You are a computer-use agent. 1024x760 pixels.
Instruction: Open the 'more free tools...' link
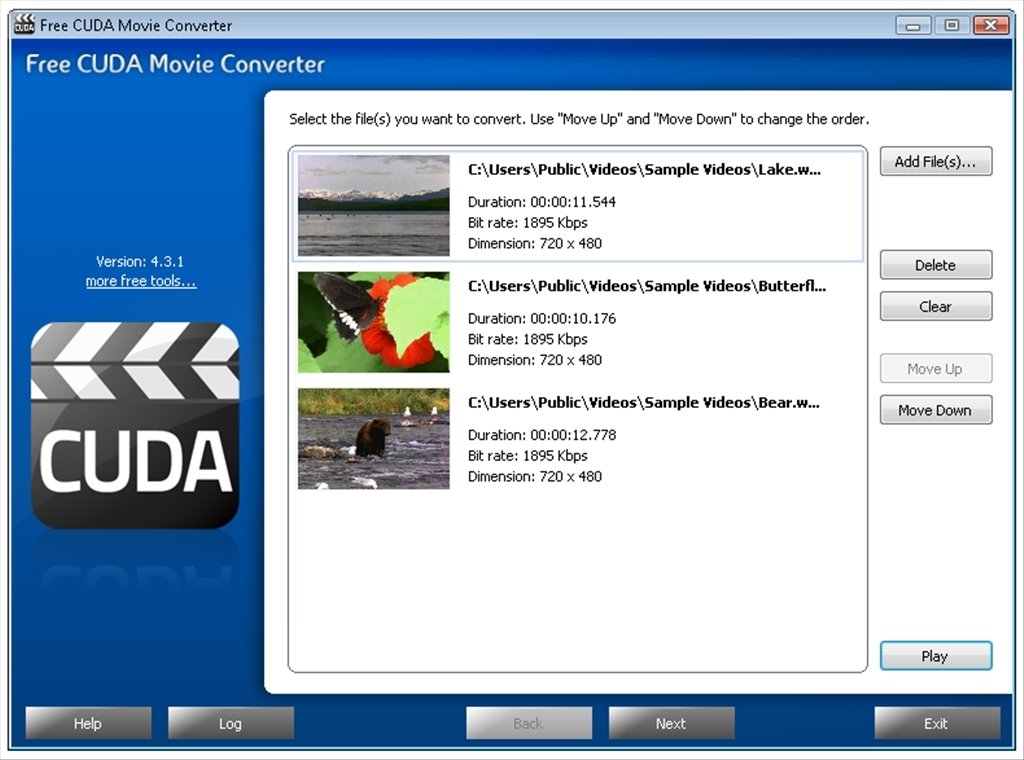pyautogui.click(x=140, y=281)
